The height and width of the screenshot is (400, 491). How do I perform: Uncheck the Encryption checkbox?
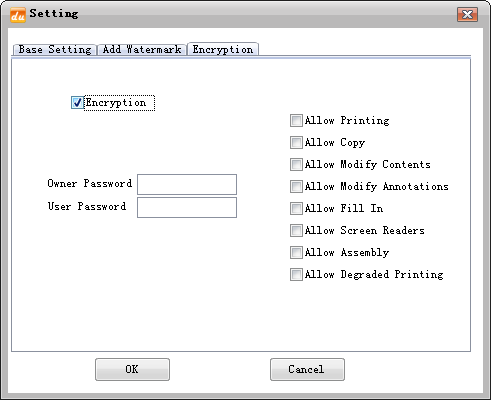[x=77, y=102]
